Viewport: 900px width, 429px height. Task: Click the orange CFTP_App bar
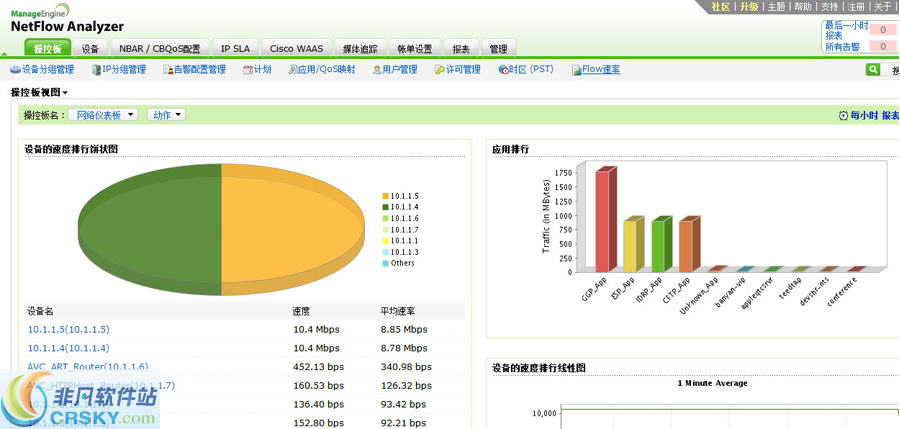[x=690, y=244]
